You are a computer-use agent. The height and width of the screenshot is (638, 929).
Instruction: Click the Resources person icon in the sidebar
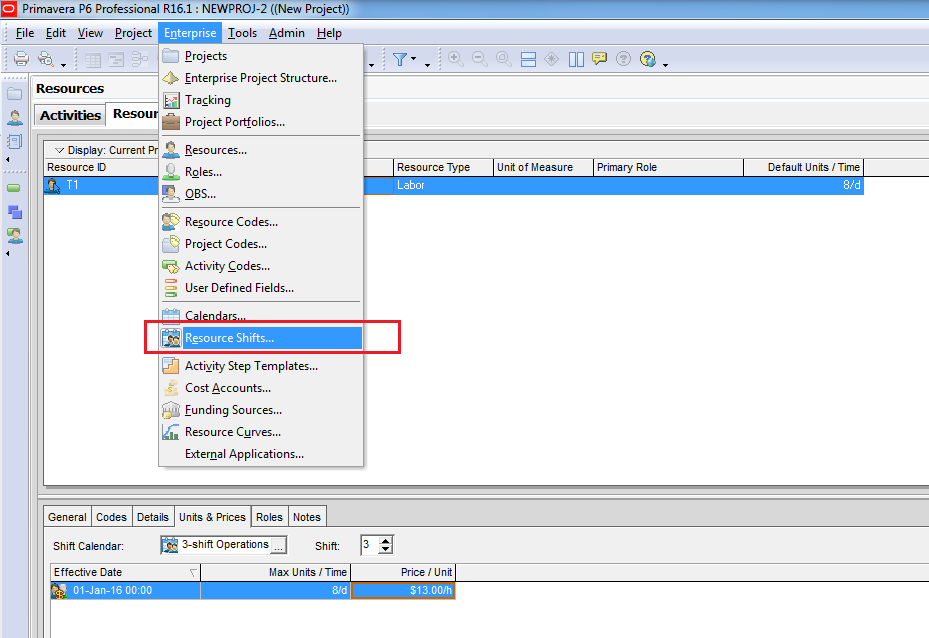(x=15, y=117)
